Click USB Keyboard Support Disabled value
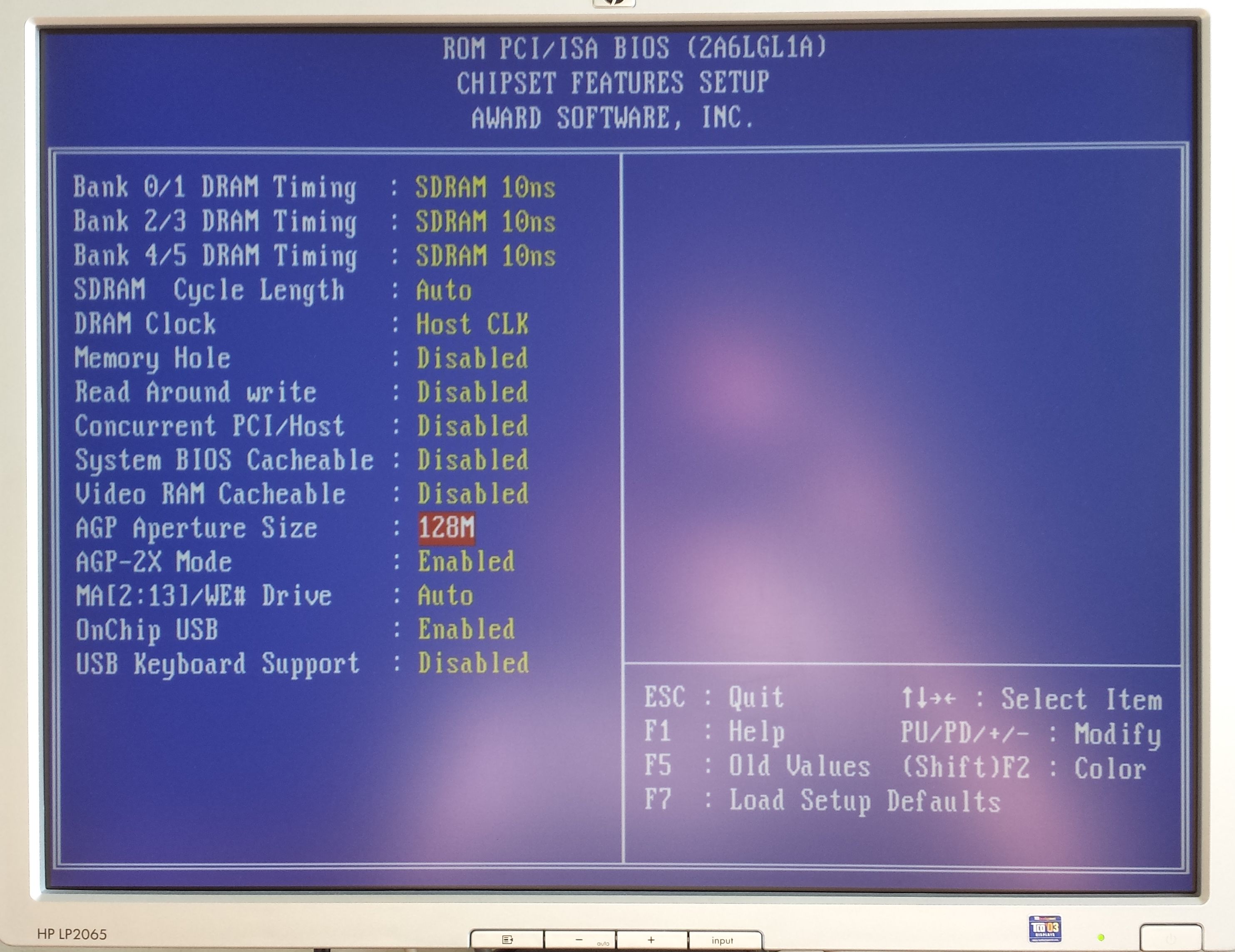Image resolution: width=1235 pixels, height=952 pixels. tap(474, 664)
